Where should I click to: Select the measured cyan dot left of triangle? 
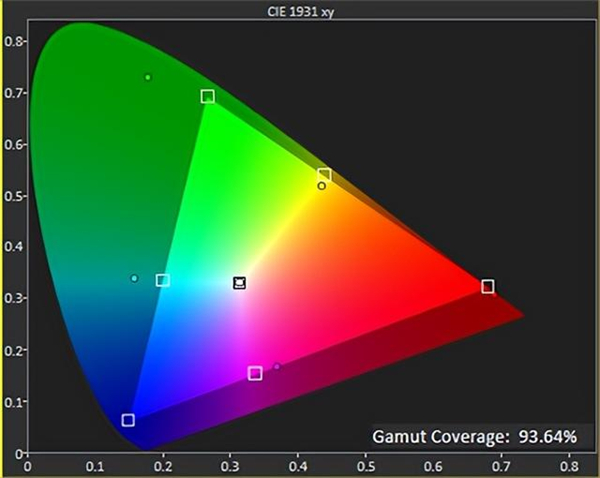tap(134, 278)
